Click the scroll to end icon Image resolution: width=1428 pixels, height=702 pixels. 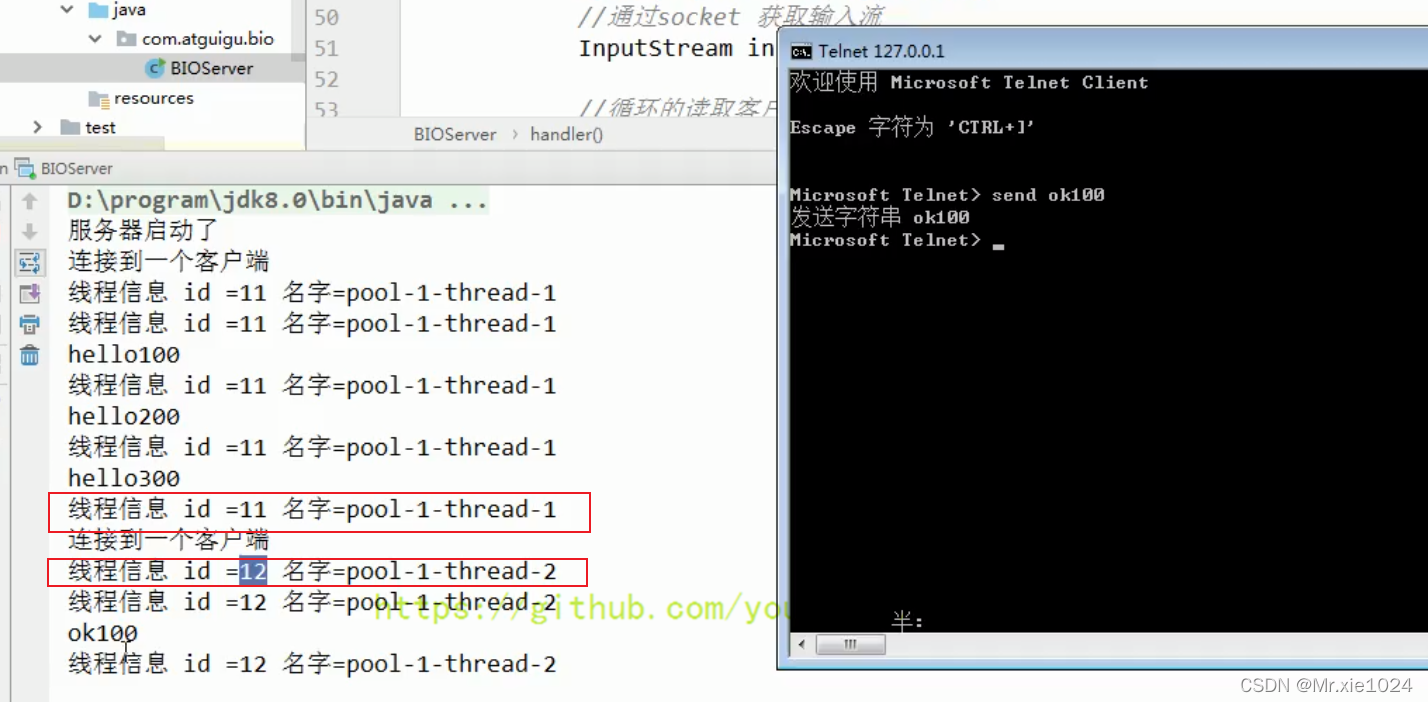(30, 294)
